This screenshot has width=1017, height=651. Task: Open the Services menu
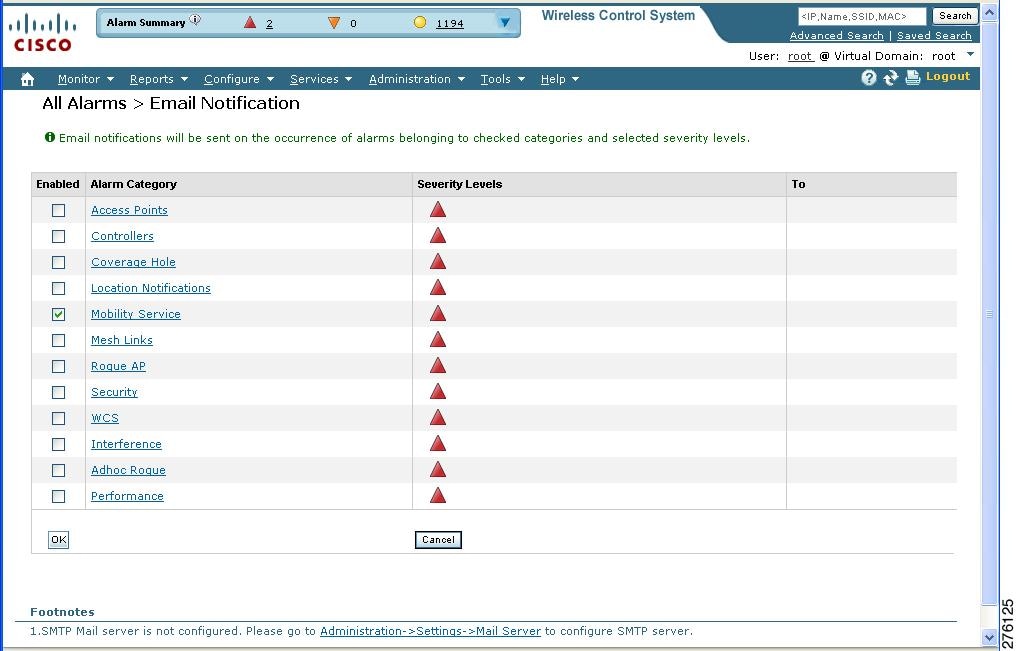[321, 79]
